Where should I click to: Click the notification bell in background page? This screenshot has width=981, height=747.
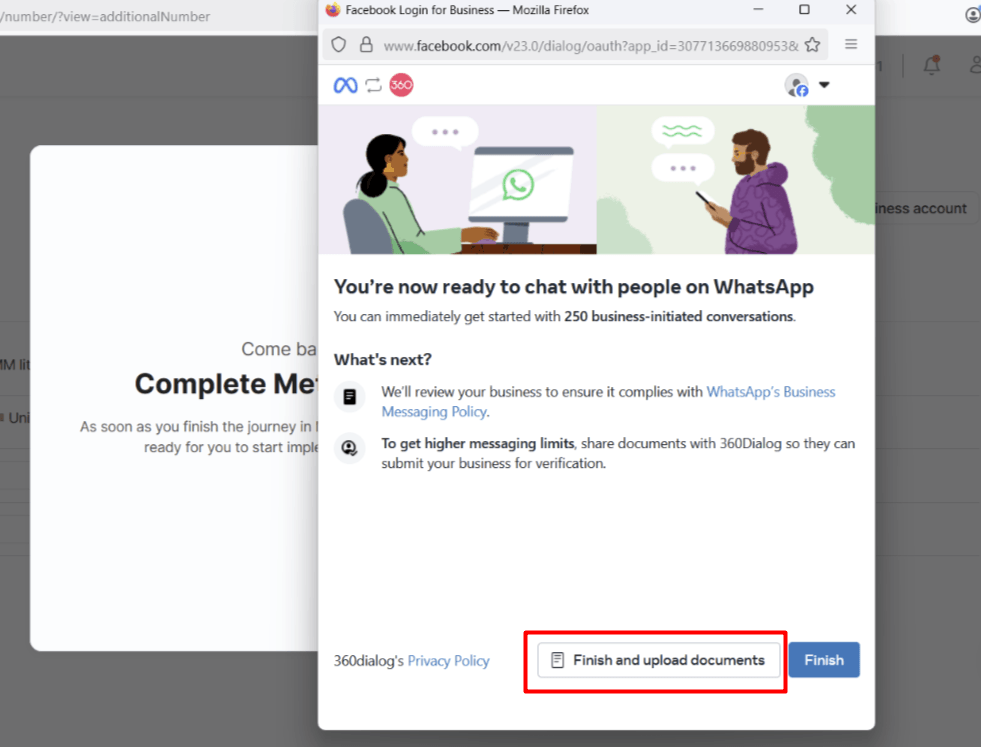pyautogui.click(x=932, y=64)
